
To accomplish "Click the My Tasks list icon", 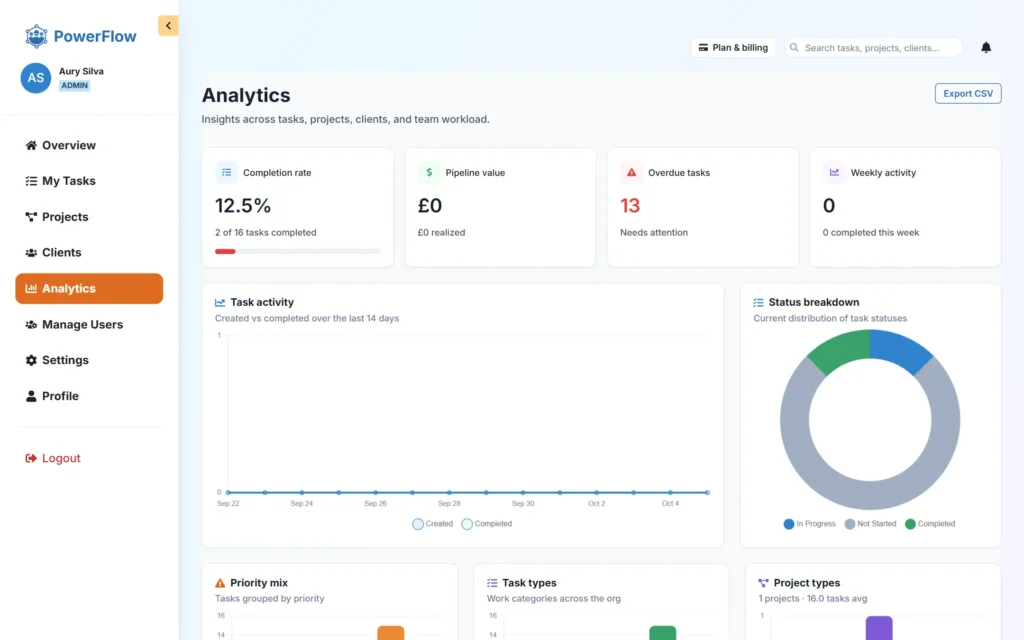I will 31,181.
